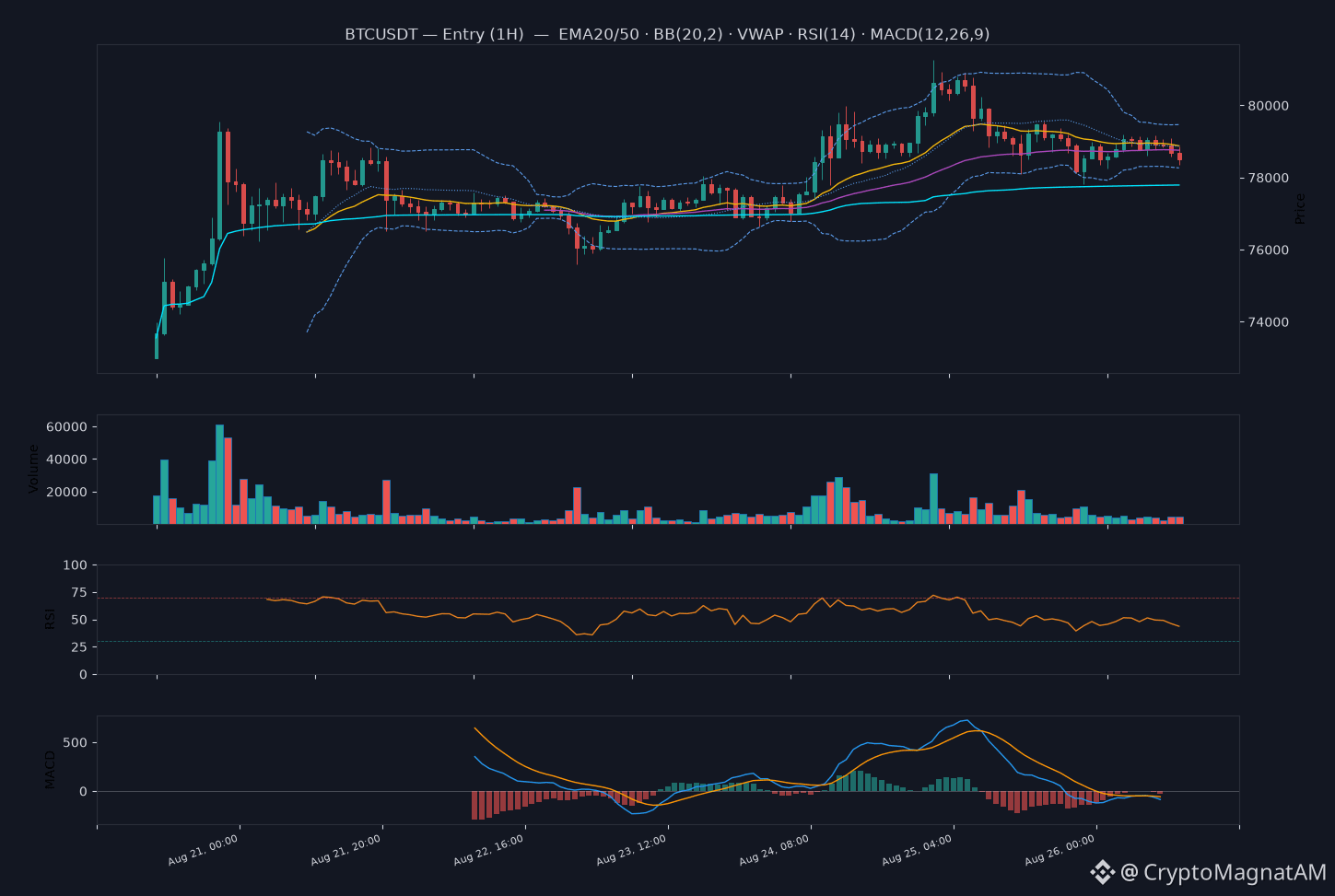Click the 76000 price axis label

point(1269,250)
